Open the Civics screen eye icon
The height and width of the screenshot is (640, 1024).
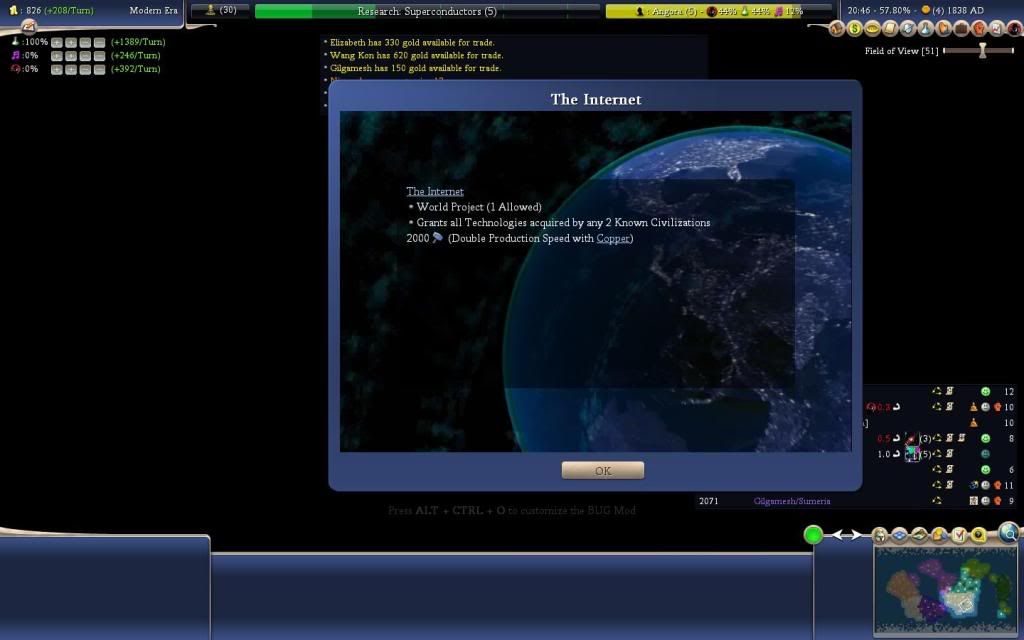pos(872,28)
